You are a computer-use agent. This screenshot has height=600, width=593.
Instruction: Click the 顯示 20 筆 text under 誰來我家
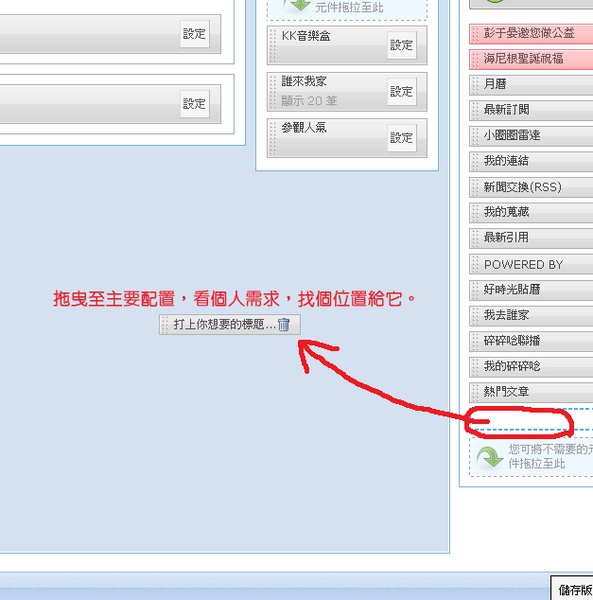[x=309, y=101]
